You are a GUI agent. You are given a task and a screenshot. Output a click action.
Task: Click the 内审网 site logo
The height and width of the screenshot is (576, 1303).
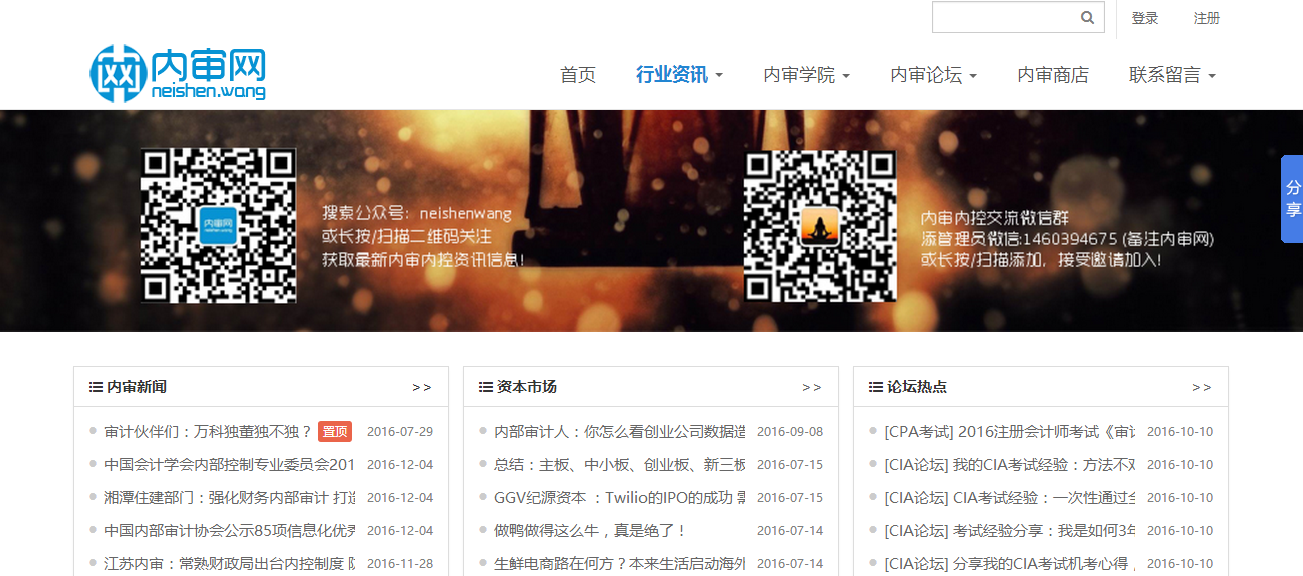178,73
